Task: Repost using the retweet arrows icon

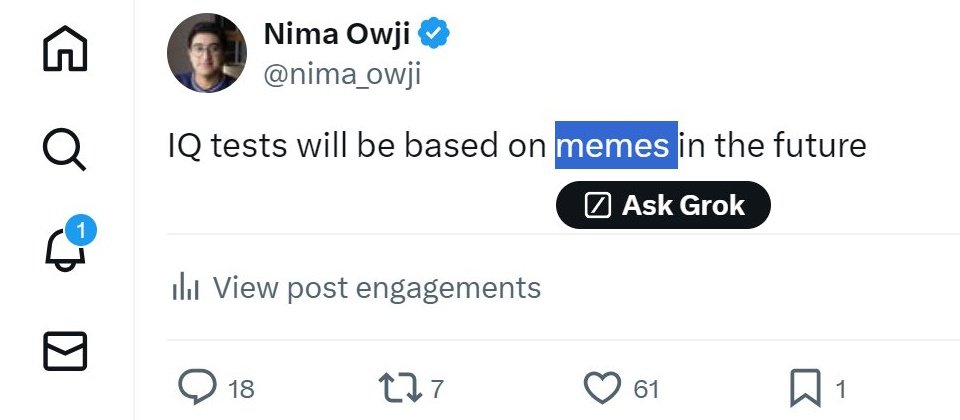Action: 400,388
